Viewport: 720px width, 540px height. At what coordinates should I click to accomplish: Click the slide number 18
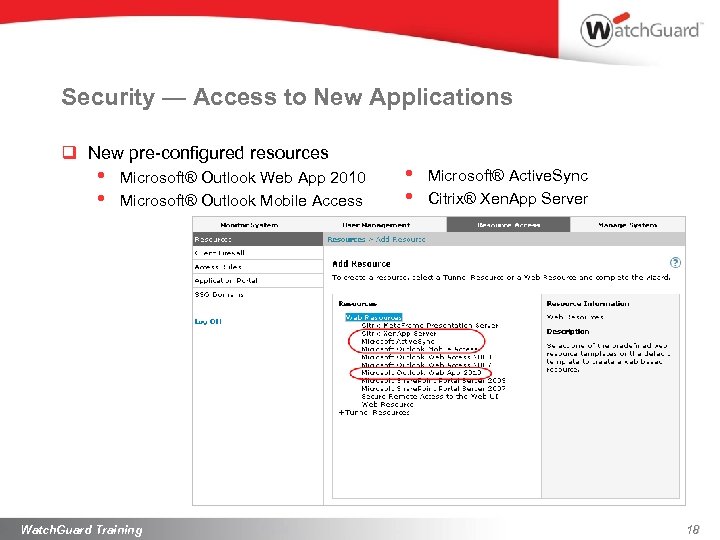click(x=693, y=530)
